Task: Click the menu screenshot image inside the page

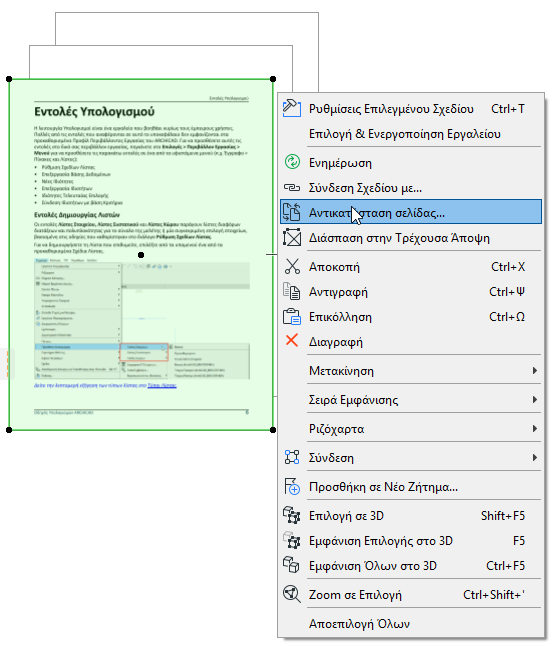Action: [142, 319]
